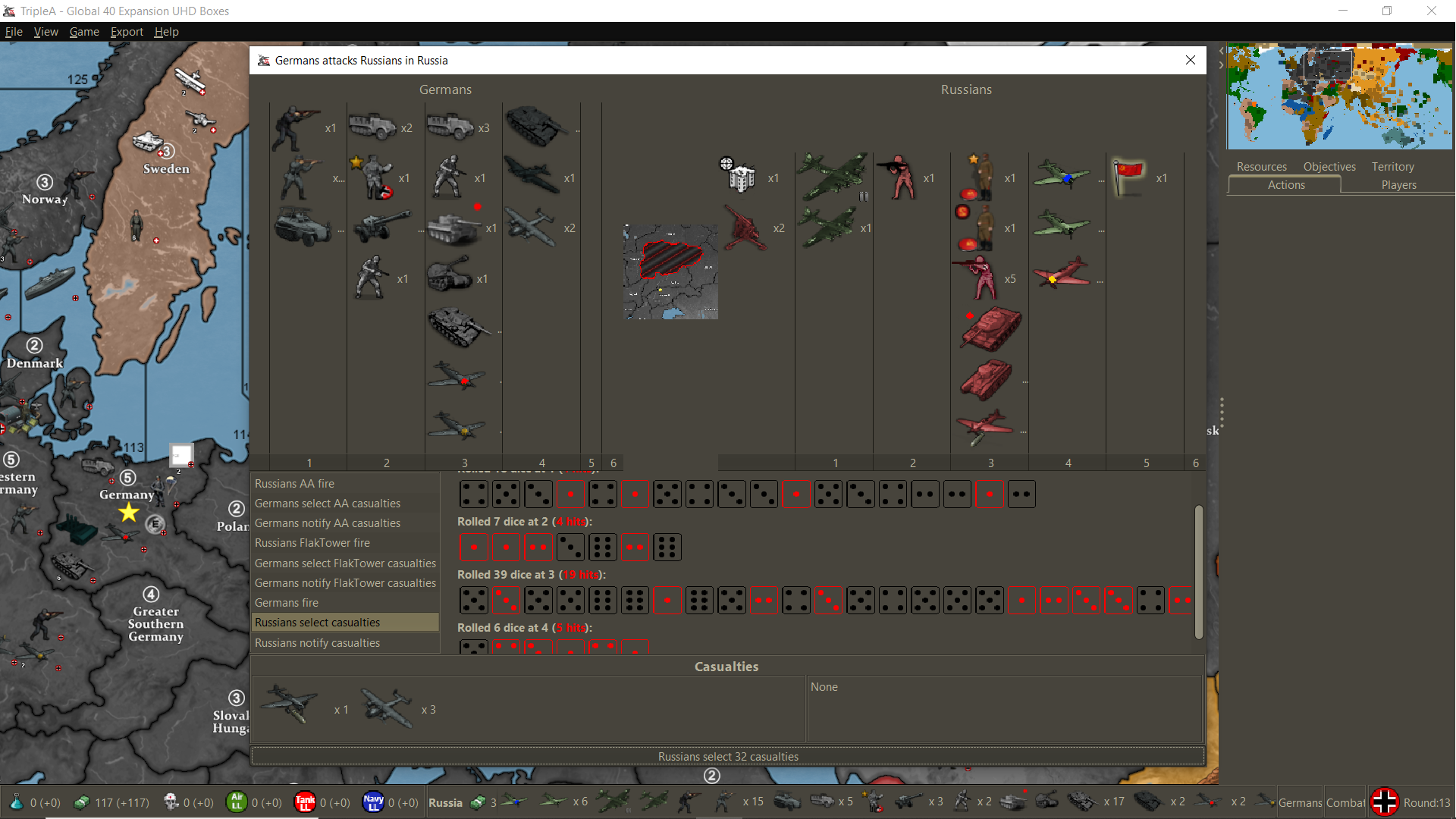Open the Export menu
This screenshot has height=819, width=1456.
click(x=127, y=32)
